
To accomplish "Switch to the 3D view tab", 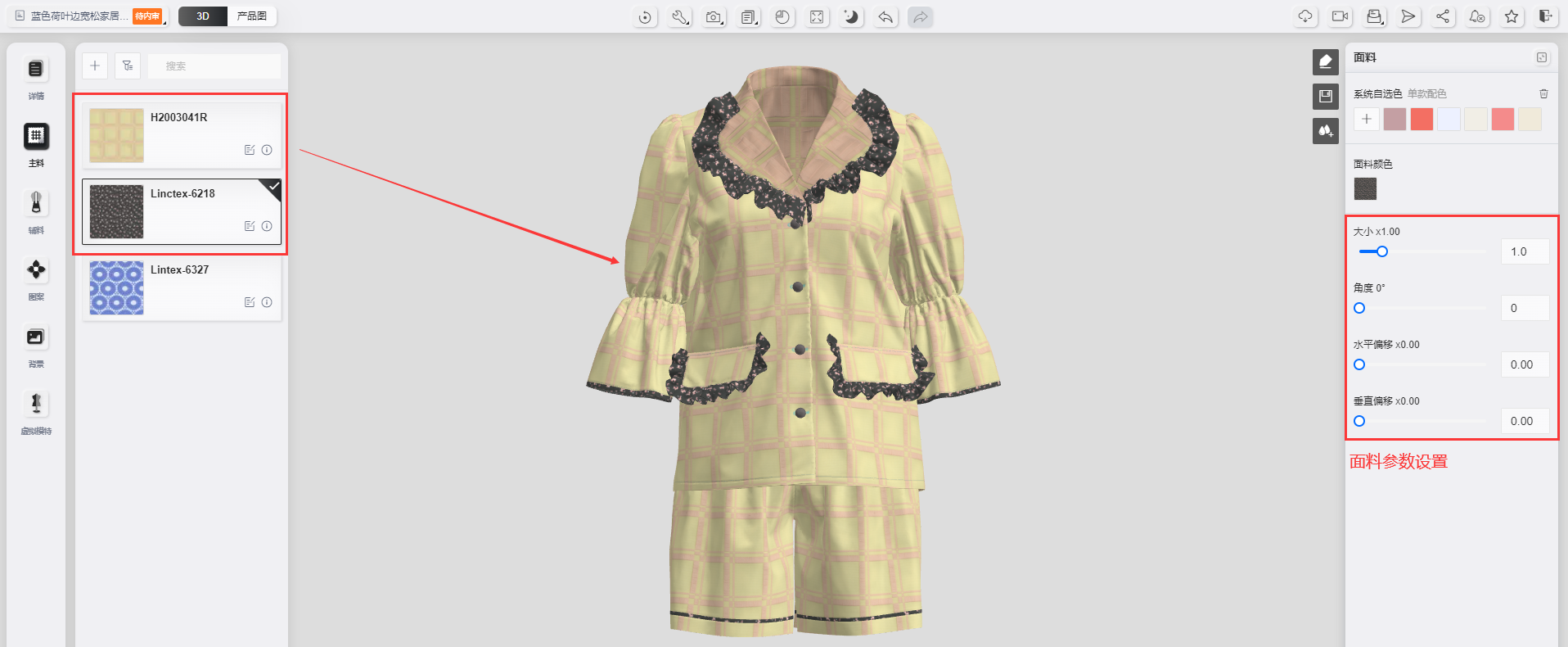I will [203, 16].
